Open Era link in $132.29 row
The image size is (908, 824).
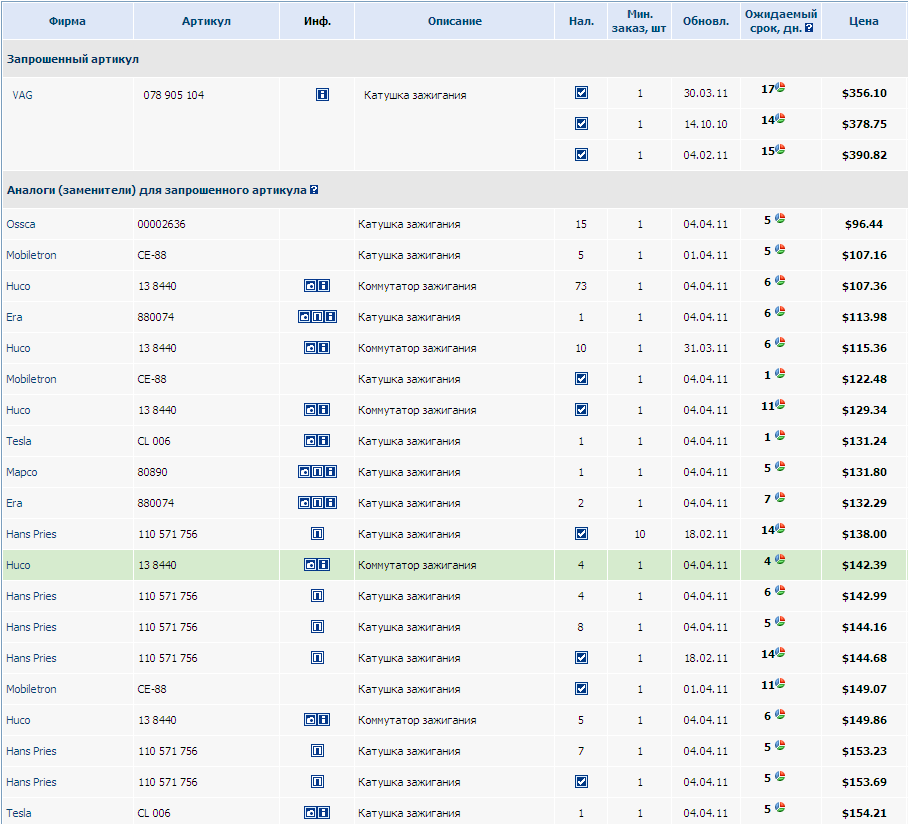(14, 503)
